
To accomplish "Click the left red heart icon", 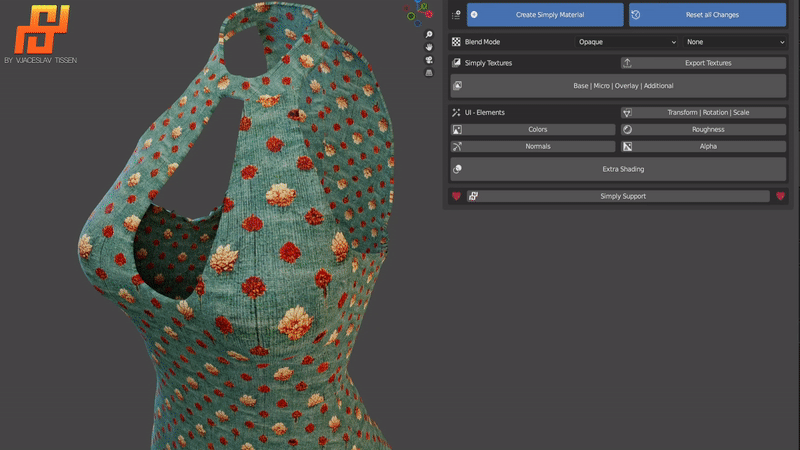I will [x=457, y=196].
